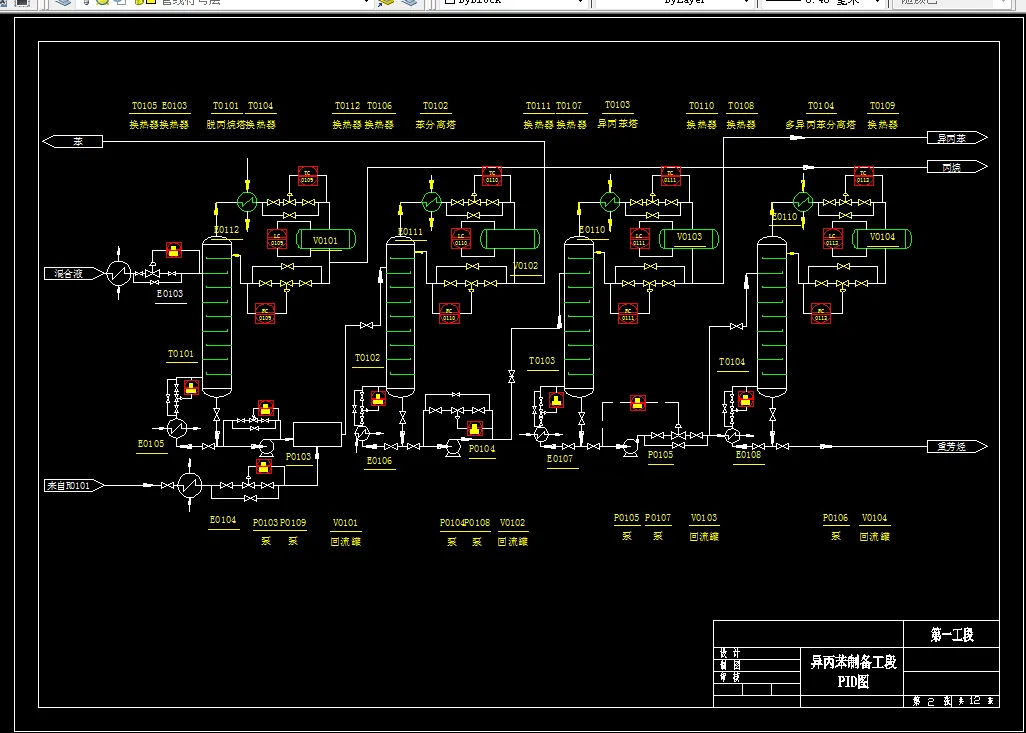
Task: Click the FC 0111 flow controller bubble
Action: (628, 313)
